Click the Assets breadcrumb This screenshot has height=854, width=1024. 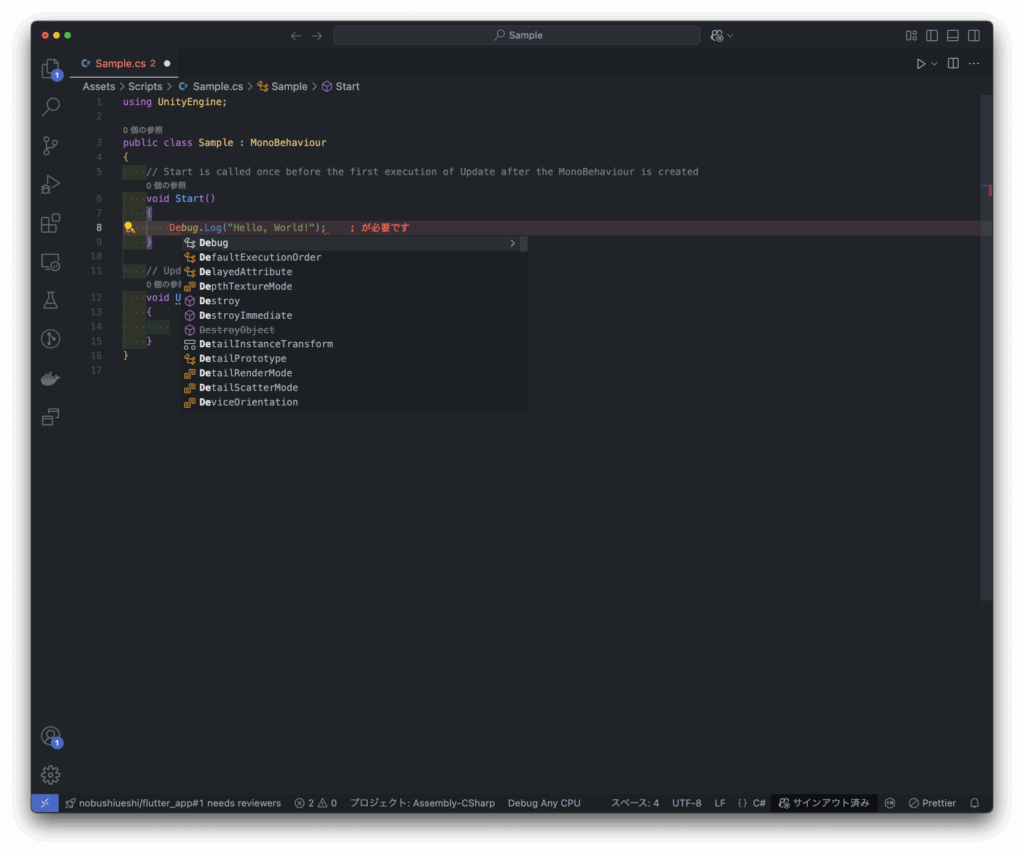(99, 86)
